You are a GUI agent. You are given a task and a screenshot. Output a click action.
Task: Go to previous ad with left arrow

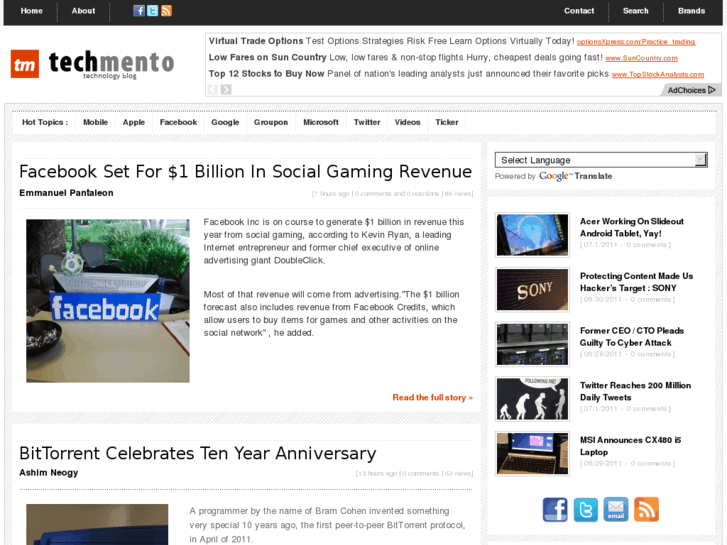tap(212, 90)
